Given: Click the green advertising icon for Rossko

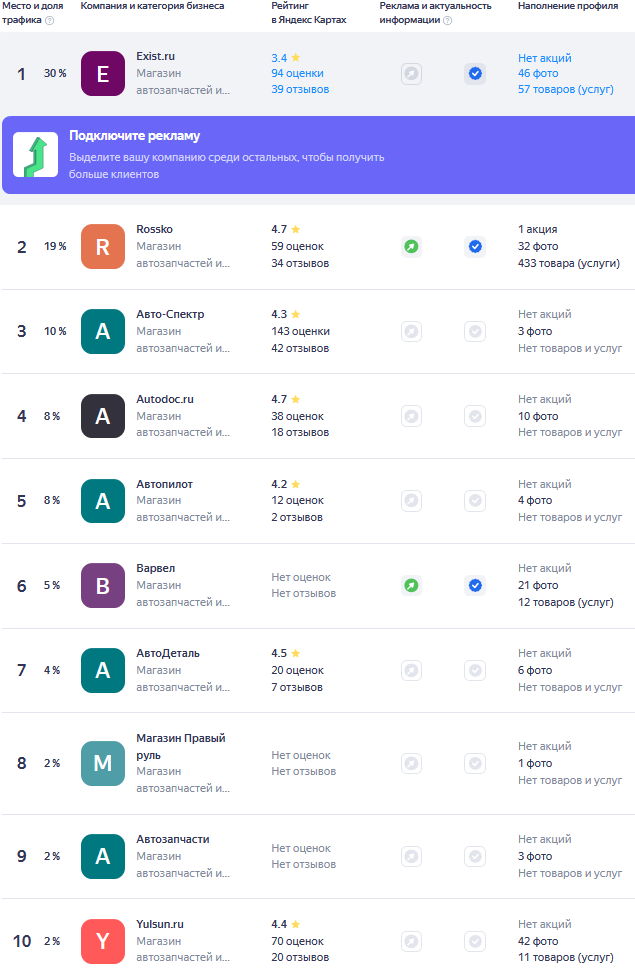Looking at the screenshot, I should [x=411, y=246].
